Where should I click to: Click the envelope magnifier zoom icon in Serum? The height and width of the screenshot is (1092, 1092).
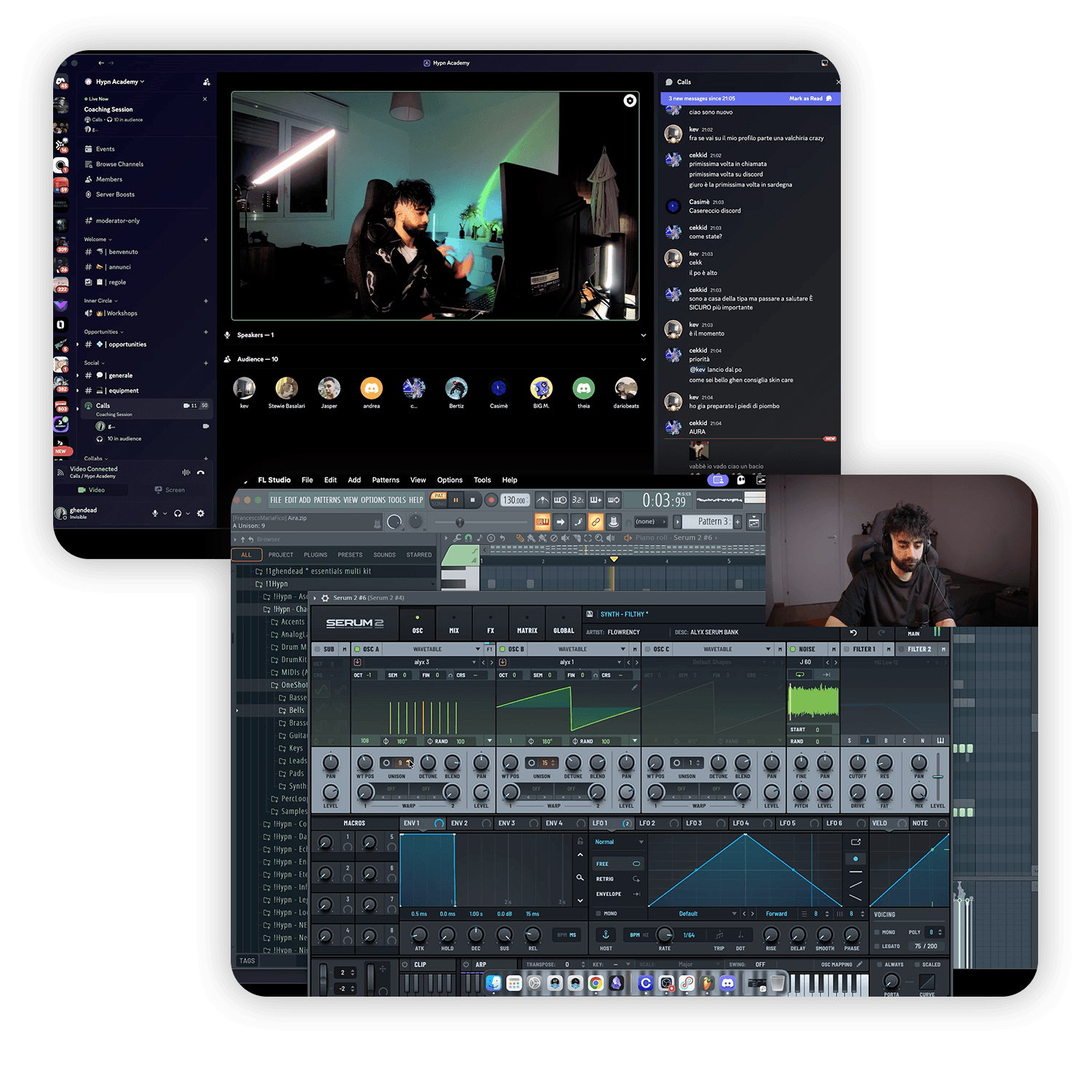[x=579, y=877]
